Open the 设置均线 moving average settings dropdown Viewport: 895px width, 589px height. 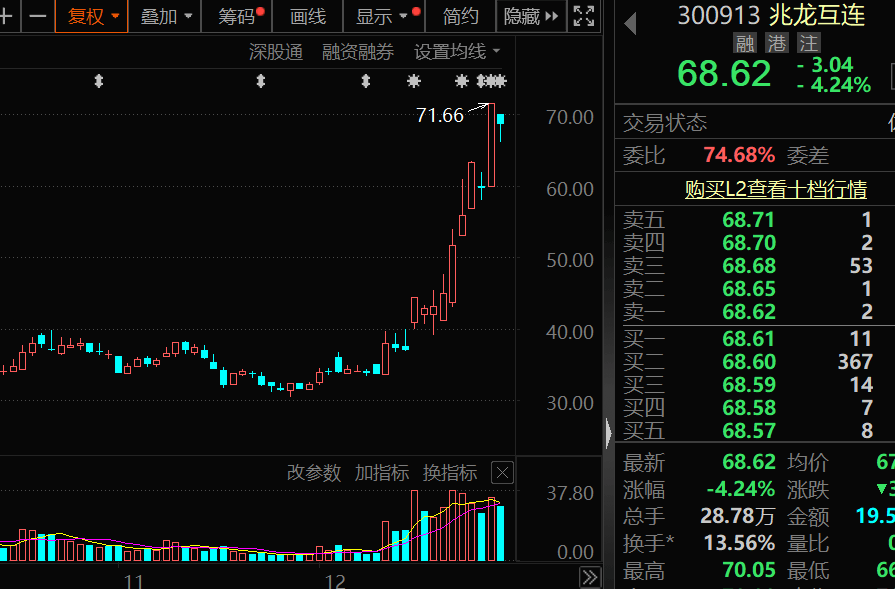[455, 51]
